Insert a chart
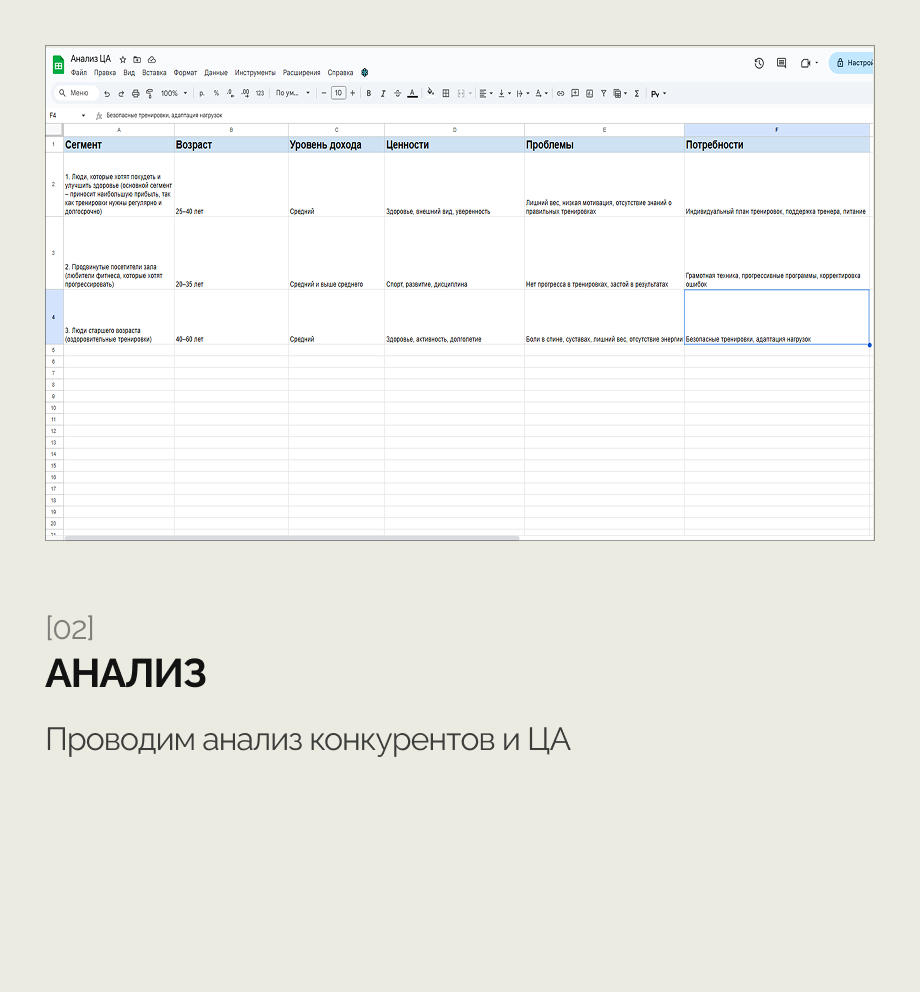The height and width of the screenshot is (992, 920). (590, 94)
